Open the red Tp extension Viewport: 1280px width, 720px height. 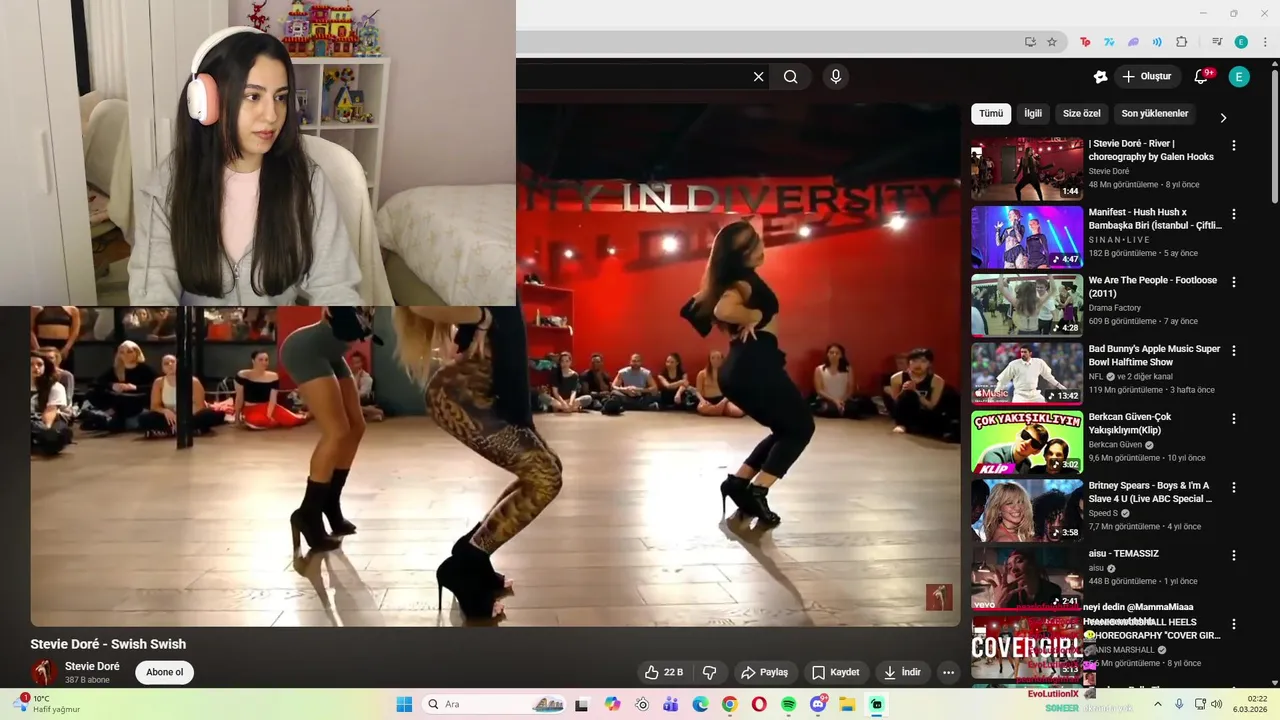pyautogui.click(x=1085, y=42)
